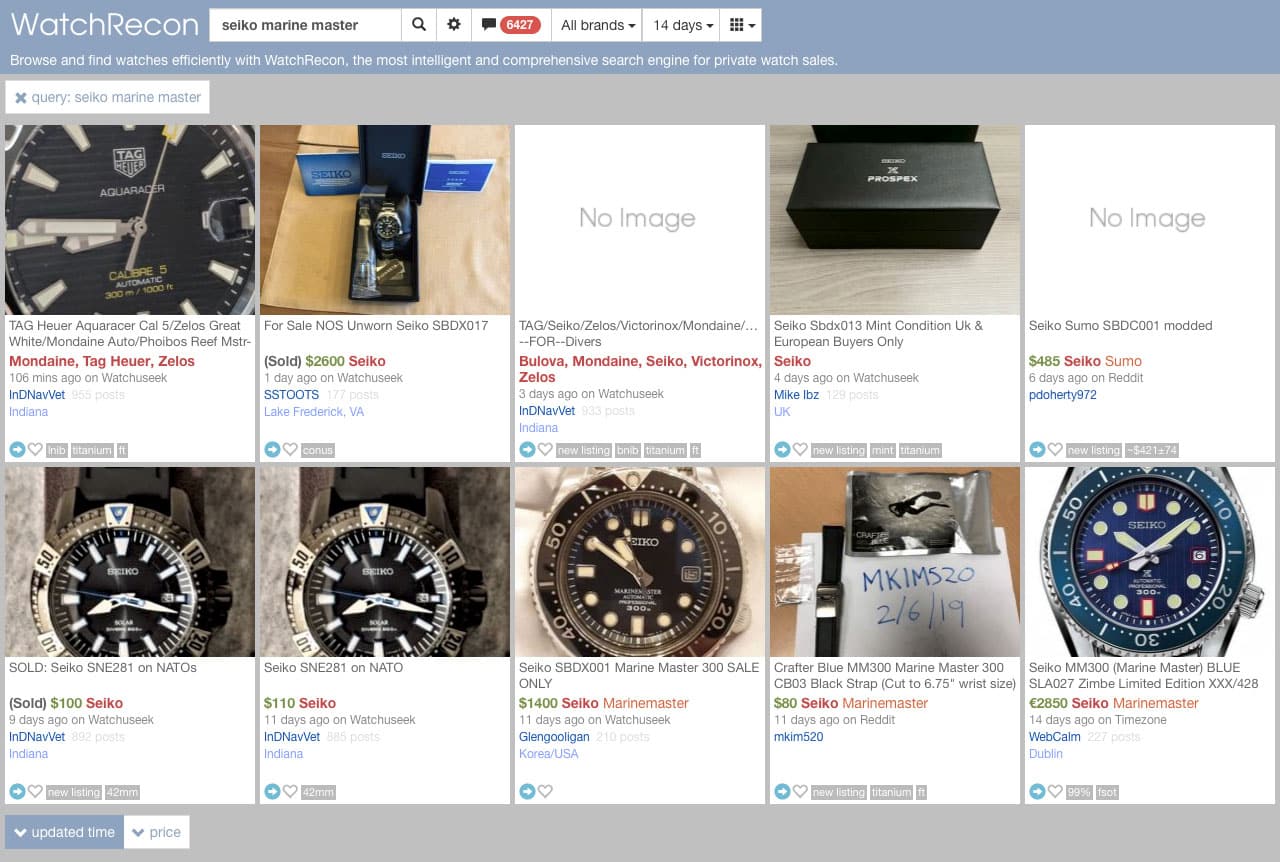The width and height of the screenshot is (1280, 862).
Task: Favorite the Seiko Sumo SBDC001 heart
Action: point(1055,450)
